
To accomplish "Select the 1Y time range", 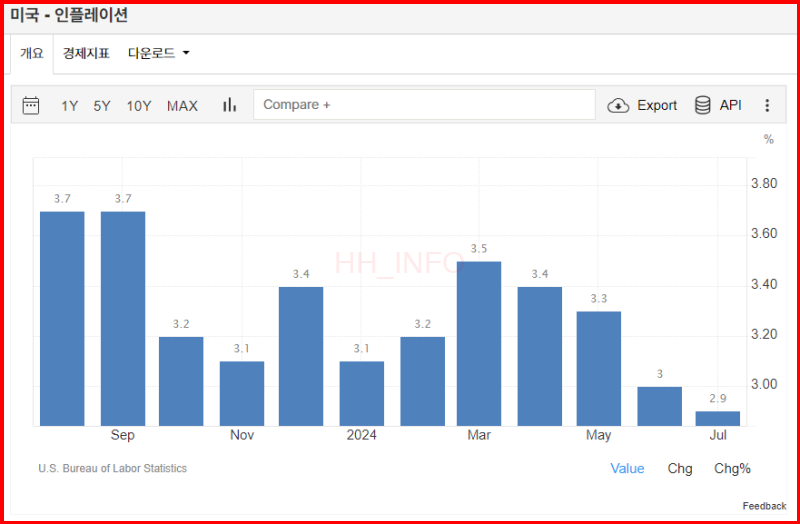I will (69, 106).
